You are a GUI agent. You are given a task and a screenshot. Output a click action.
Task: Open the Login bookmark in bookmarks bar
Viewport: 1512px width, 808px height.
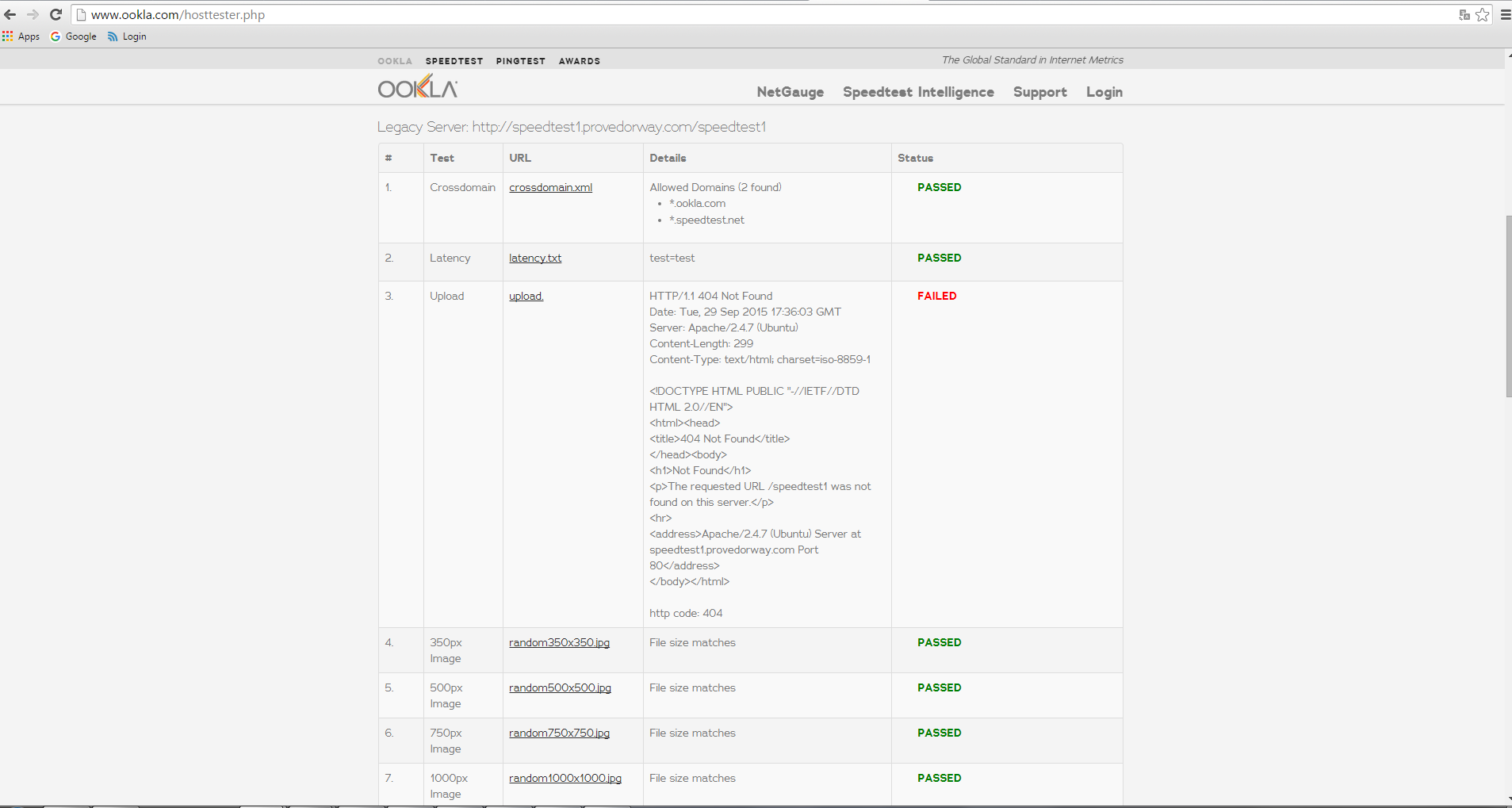pos(127,36)
